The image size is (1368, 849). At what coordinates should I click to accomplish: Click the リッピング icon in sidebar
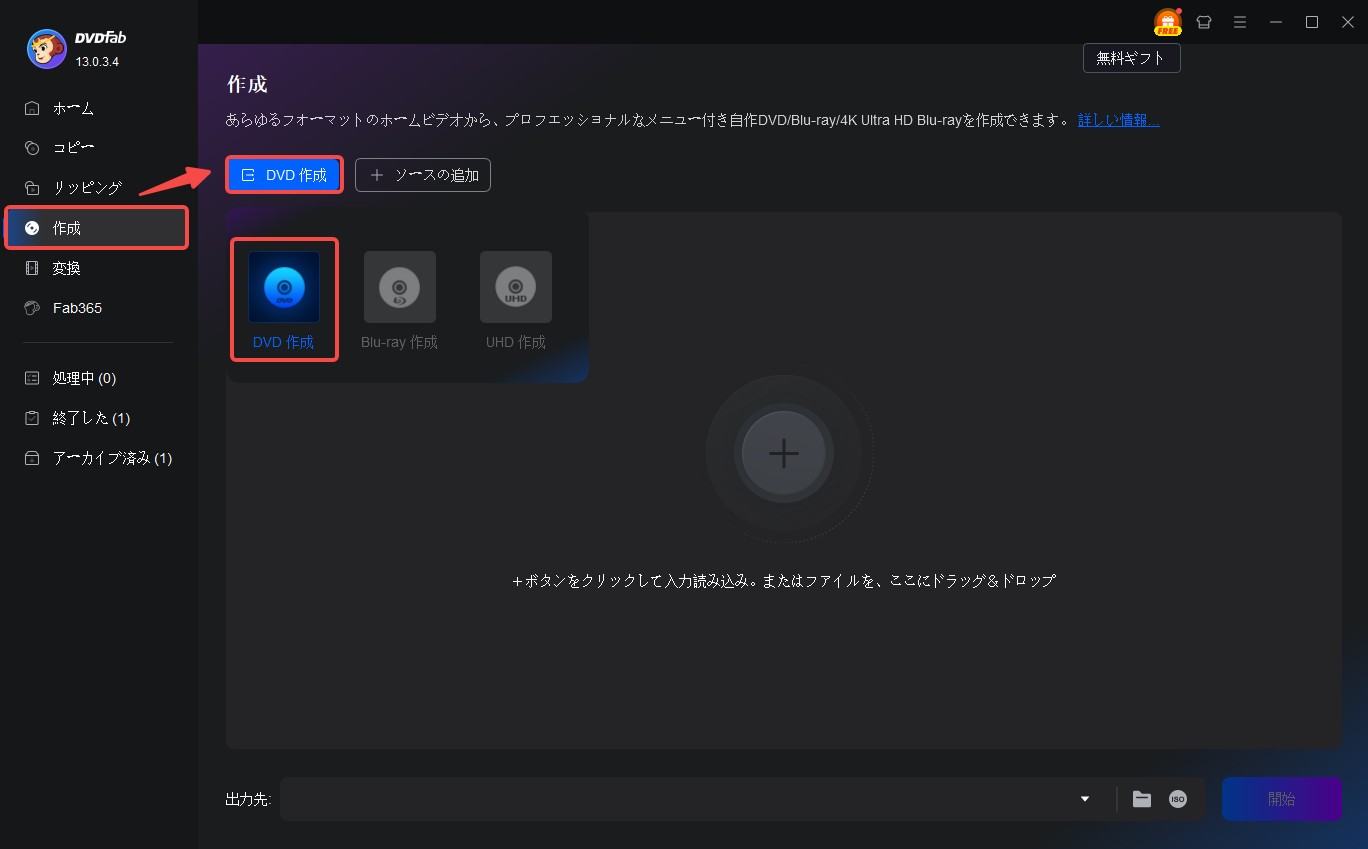[x=33, y=188]
